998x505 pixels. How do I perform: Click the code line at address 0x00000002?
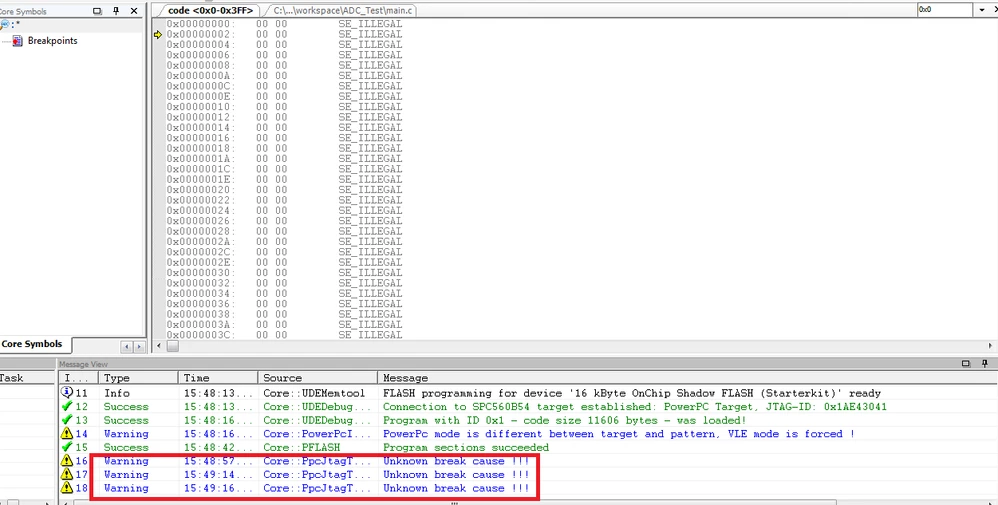(285, 34)
